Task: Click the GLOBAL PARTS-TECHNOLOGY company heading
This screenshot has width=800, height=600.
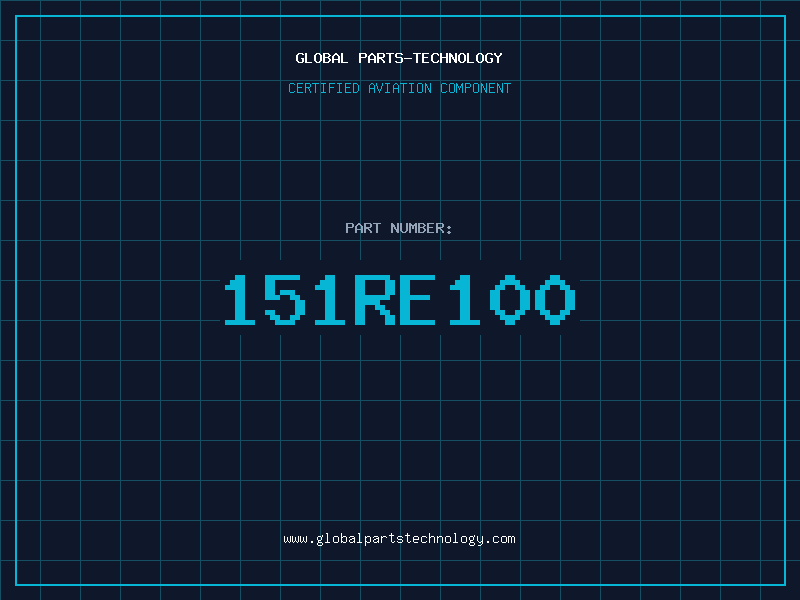Action: point(399,58)
